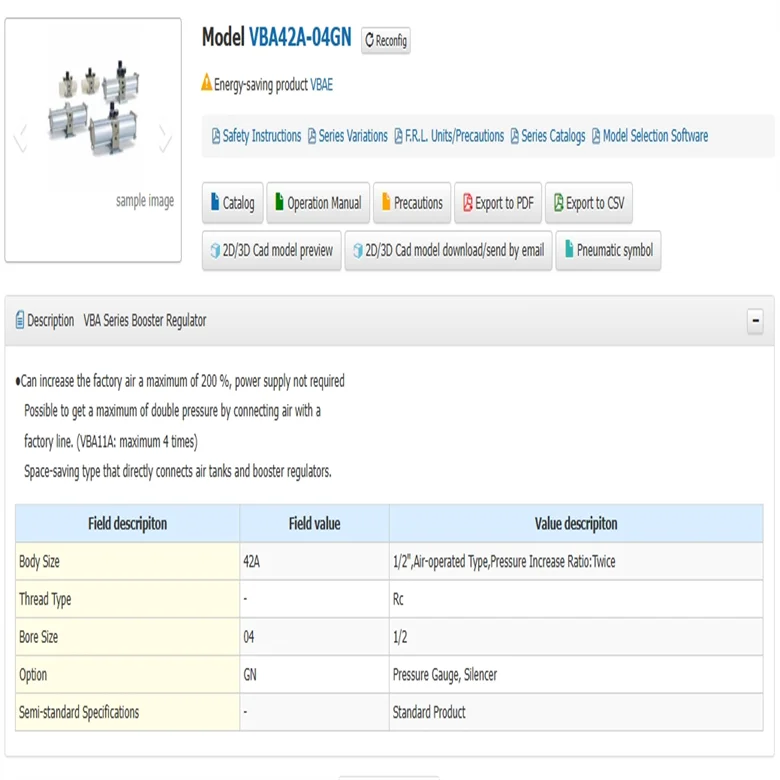Click the 2D/3D Cad model preview cube icon
The width and height of the screenshot is (780, 780).
(214, 251)
